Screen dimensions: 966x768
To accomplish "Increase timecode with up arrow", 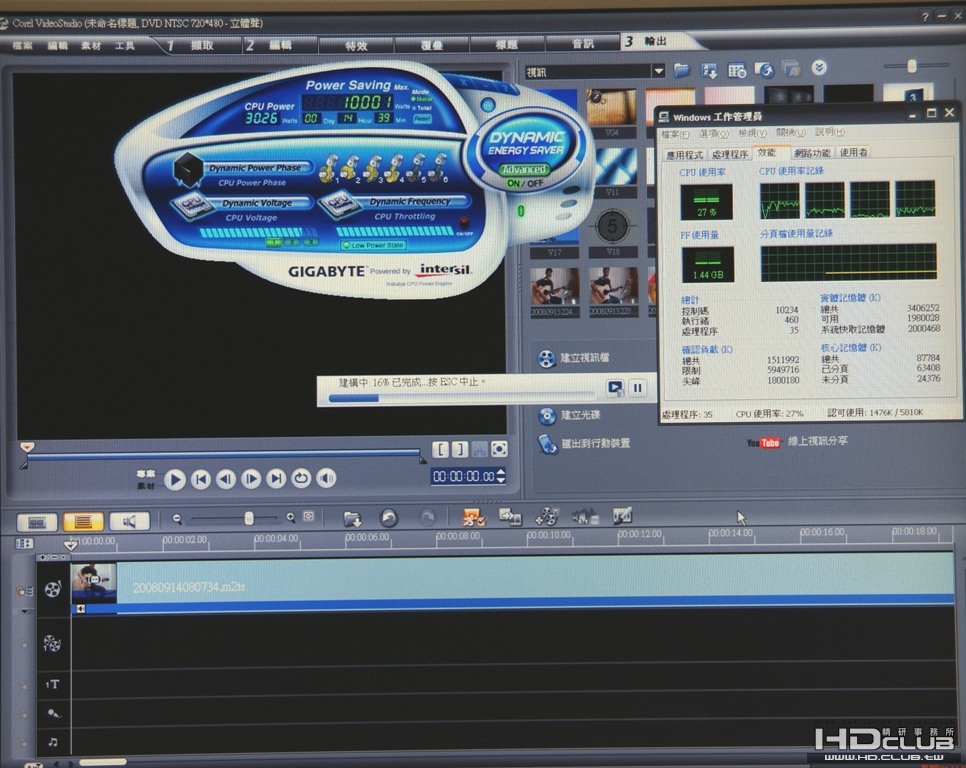I will coord(501,472).
